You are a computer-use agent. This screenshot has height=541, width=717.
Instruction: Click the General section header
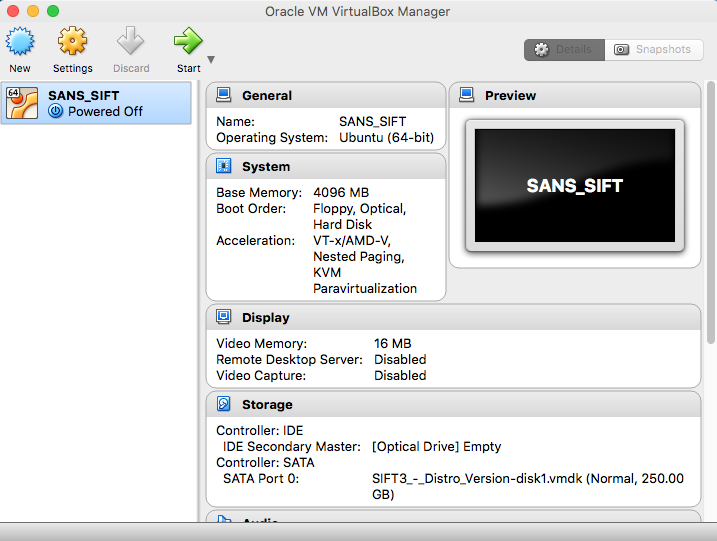coord(267,95)
